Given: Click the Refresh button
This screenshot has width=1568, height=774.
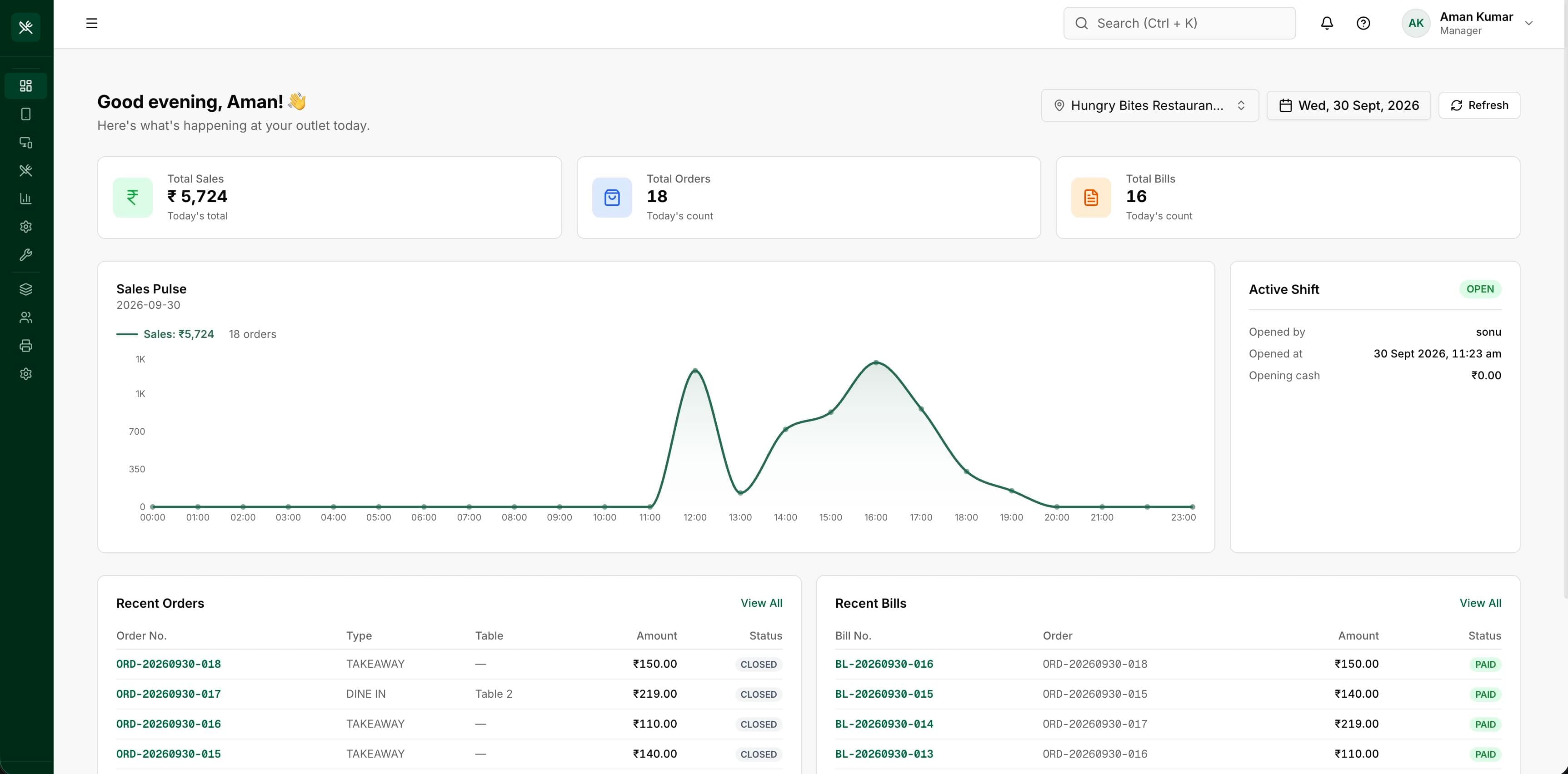Looking at the screenshot, I should click(x=1479, y=105).
